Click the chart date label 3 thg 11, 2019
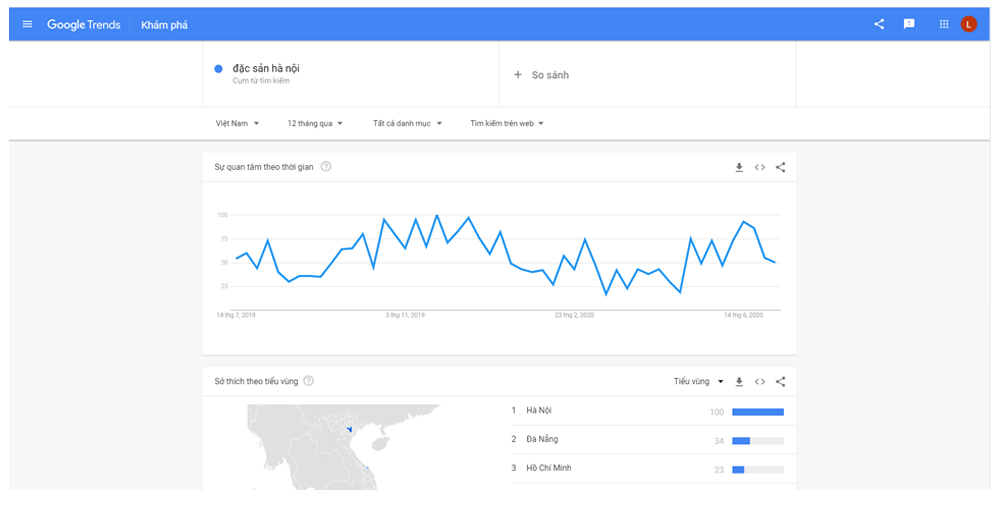The height and width of the screenshot is (525, 1000). [x=405, y=315]
